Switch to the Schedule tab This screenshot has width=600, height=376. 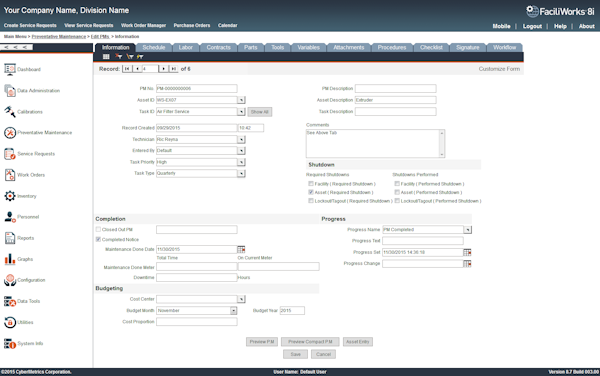[x=154, y=47]
